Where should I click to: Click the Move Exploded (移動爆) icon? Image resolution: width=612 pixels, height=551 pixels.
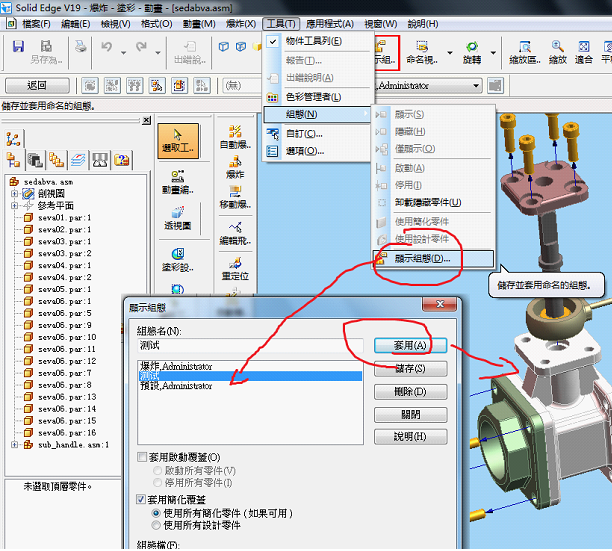click(235, 197)
